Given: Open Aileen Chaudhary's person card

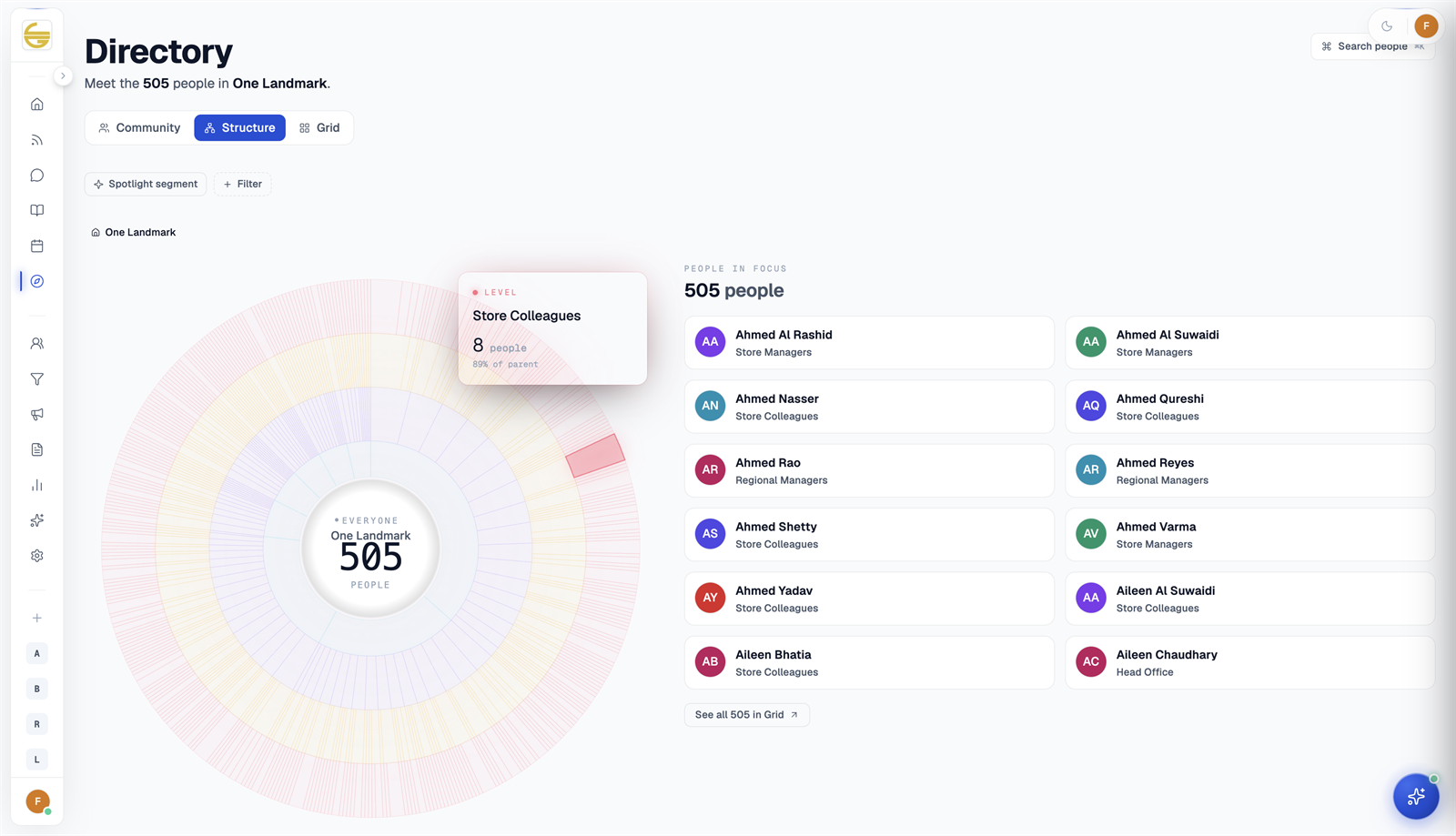Looking at the screenshot, I should (1249, 663).
